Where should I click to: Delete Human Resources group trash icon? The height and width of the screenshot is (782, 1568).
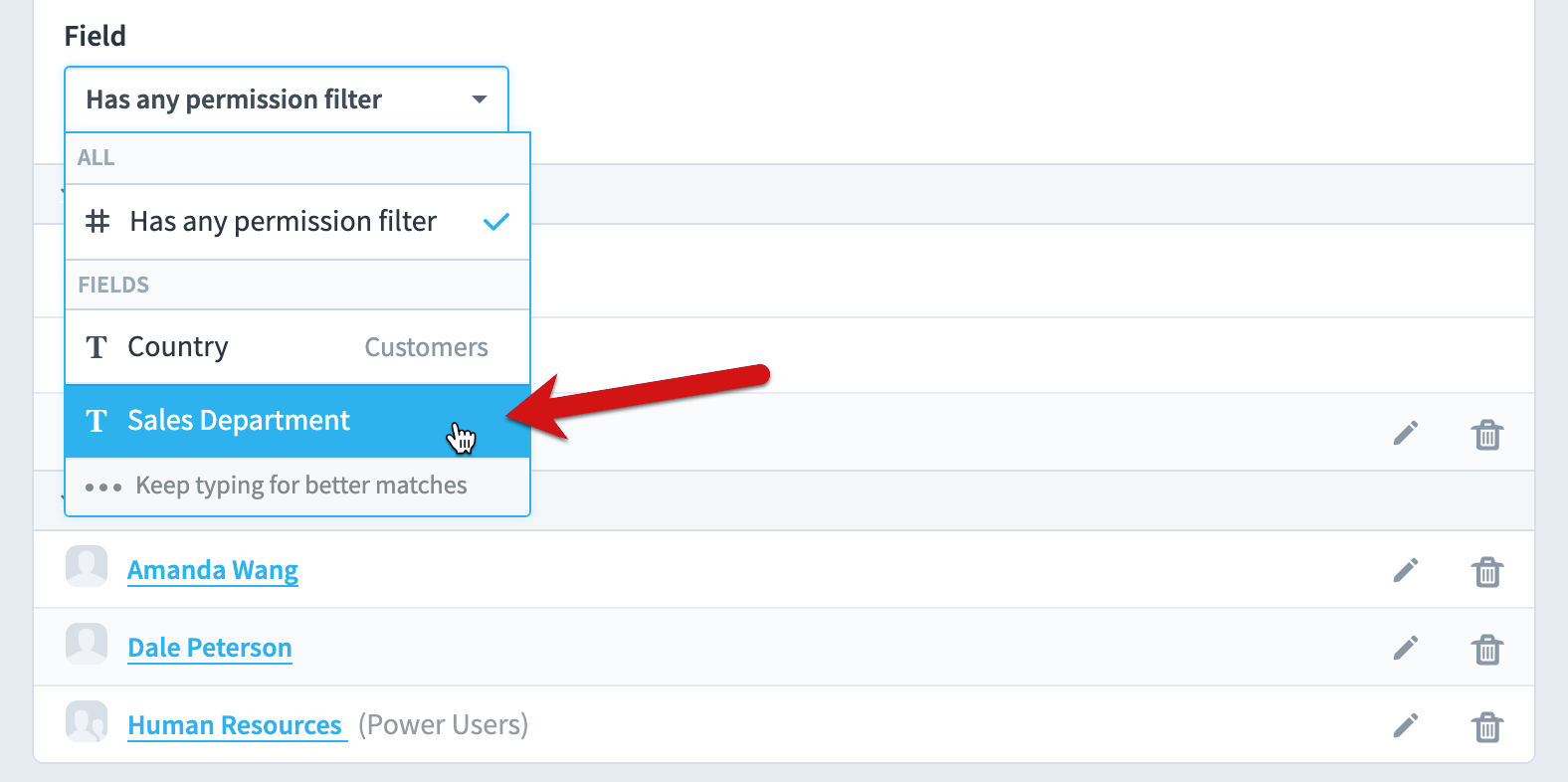pos(1487,726)
